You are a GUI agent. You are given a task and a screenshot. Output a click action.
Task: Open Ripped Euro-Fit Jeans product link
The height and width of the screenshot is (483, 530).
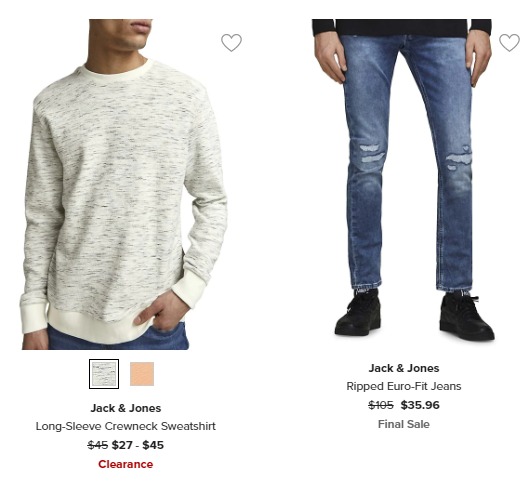[x=404, y=386]
